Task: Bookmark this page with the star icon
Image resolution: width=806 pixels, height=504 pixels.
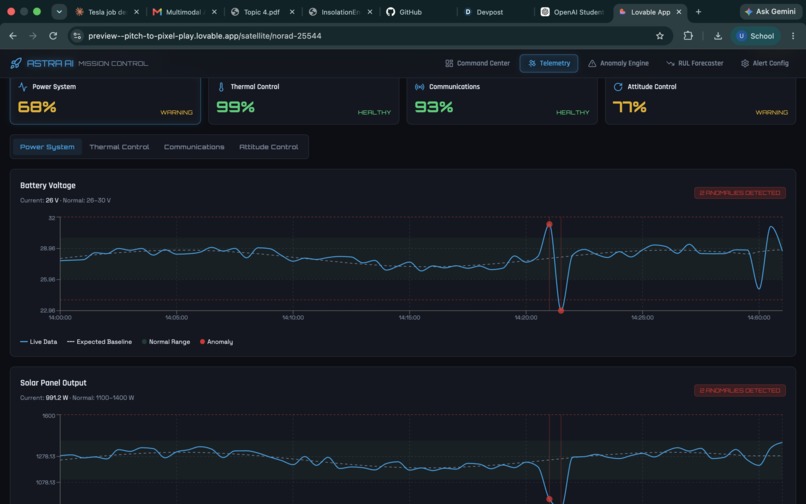Action: 660,36
